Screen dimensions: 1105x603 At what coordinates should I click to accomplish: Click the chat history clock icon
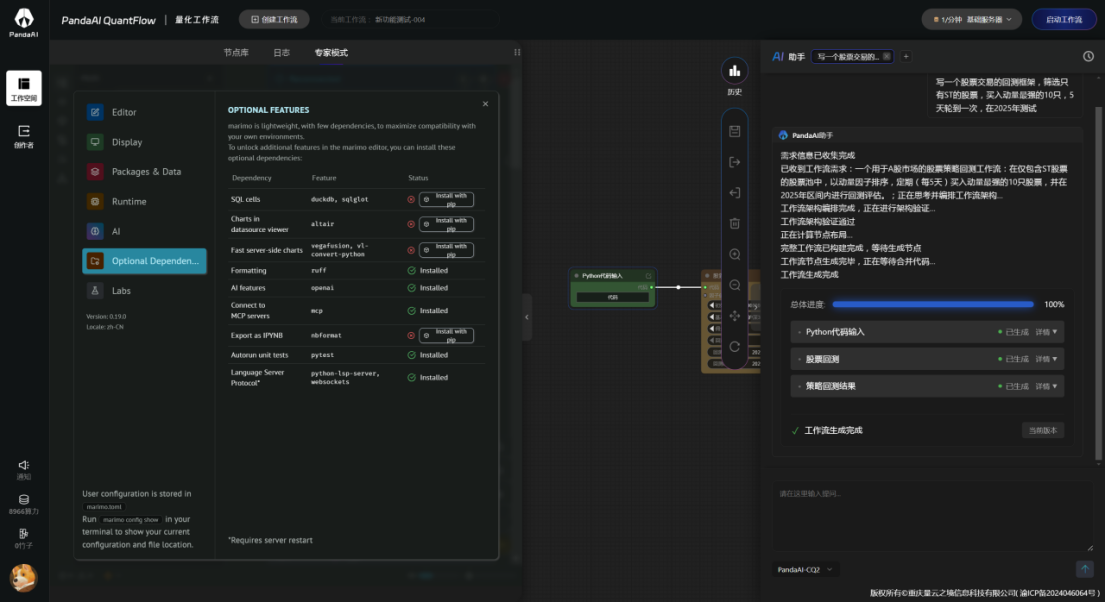click(1088, 56)
